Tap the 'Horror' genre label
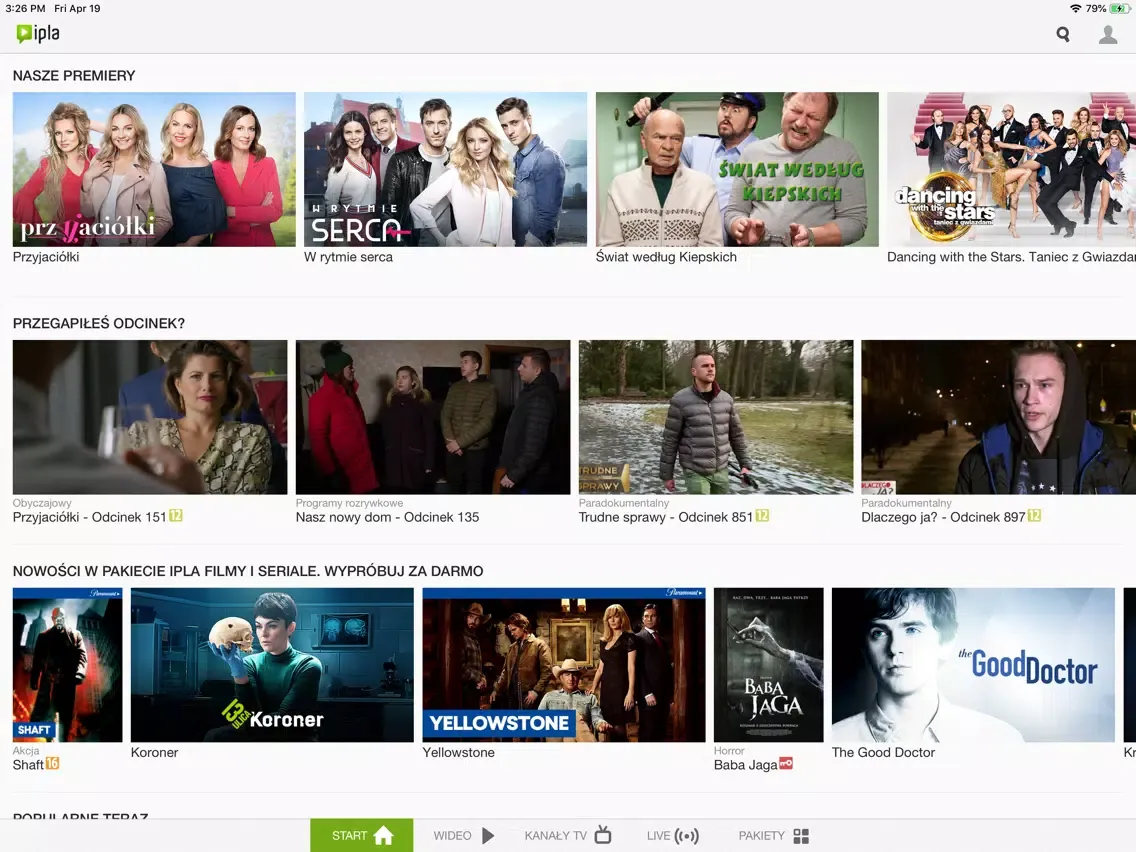 [x=729, y=751]
